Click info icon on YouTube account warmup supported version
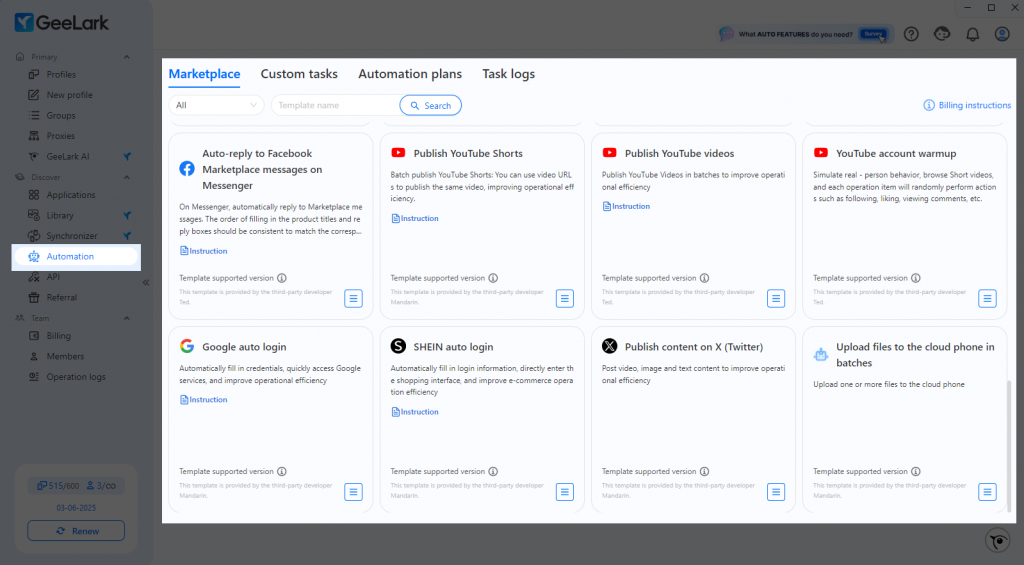Image resolution: width=1024 pixels, height=565 pixels. [x=916, y=278]
